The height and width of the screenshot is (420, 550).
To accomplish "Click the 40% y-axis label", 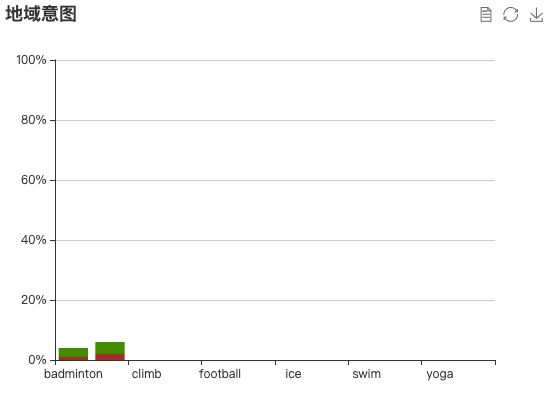I will (33, 240).
